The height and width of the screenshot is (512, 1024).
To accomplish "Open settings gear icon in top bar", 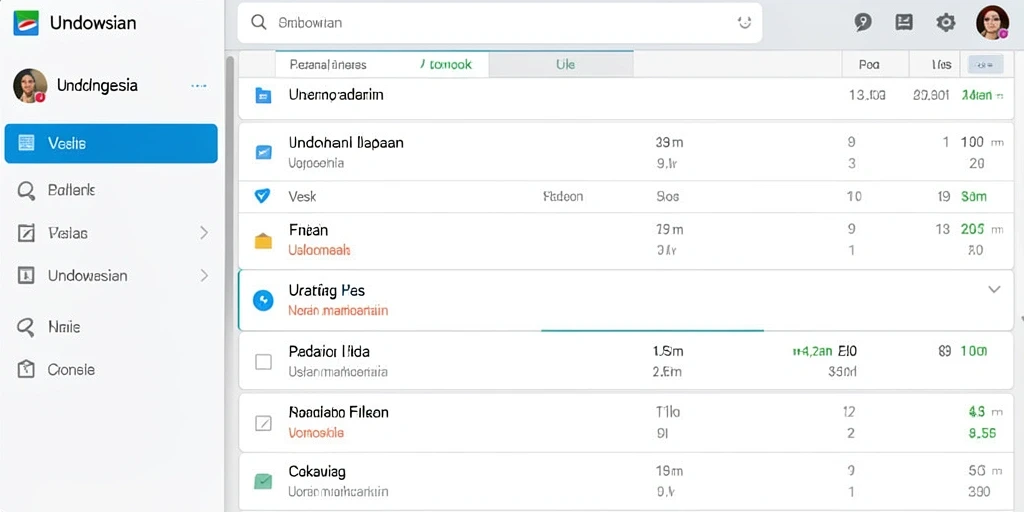I will [x=945, y=23].
